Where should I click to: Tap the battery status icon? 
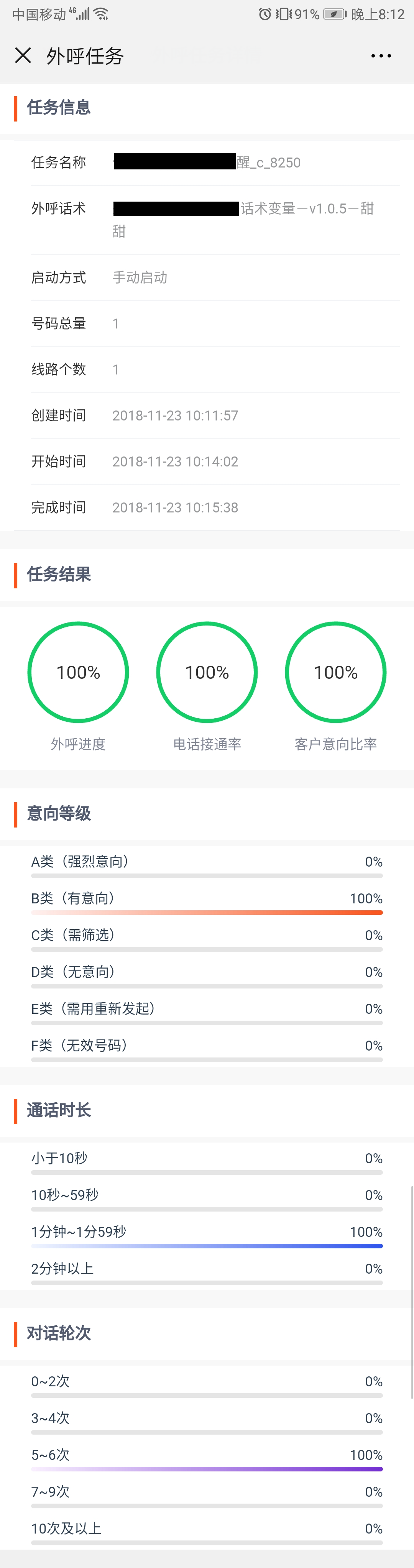pyautogui.click(x=334, y=14)
